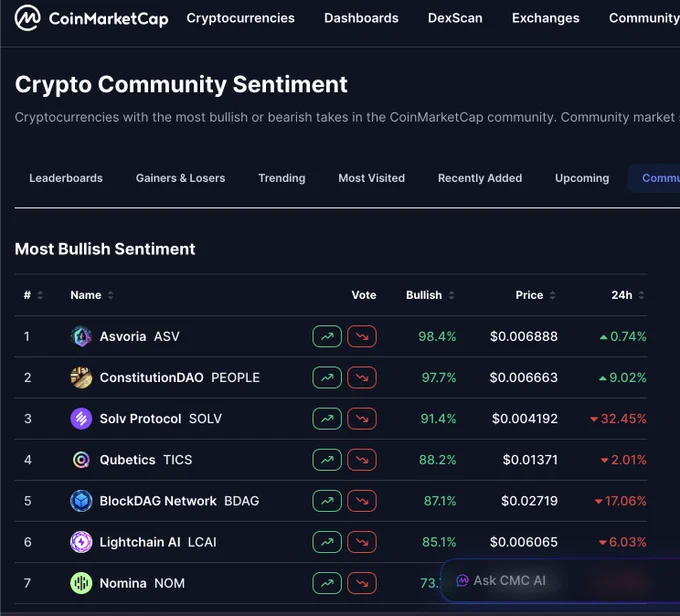Open the CoinMarketCap logo home link
The image size is (680, 616).
[92, 18]
